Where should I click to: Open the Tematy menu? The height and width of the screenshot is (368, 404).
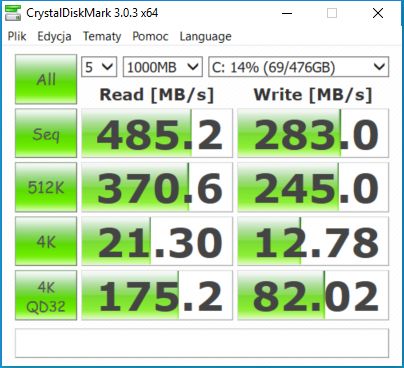click(102, 36)
